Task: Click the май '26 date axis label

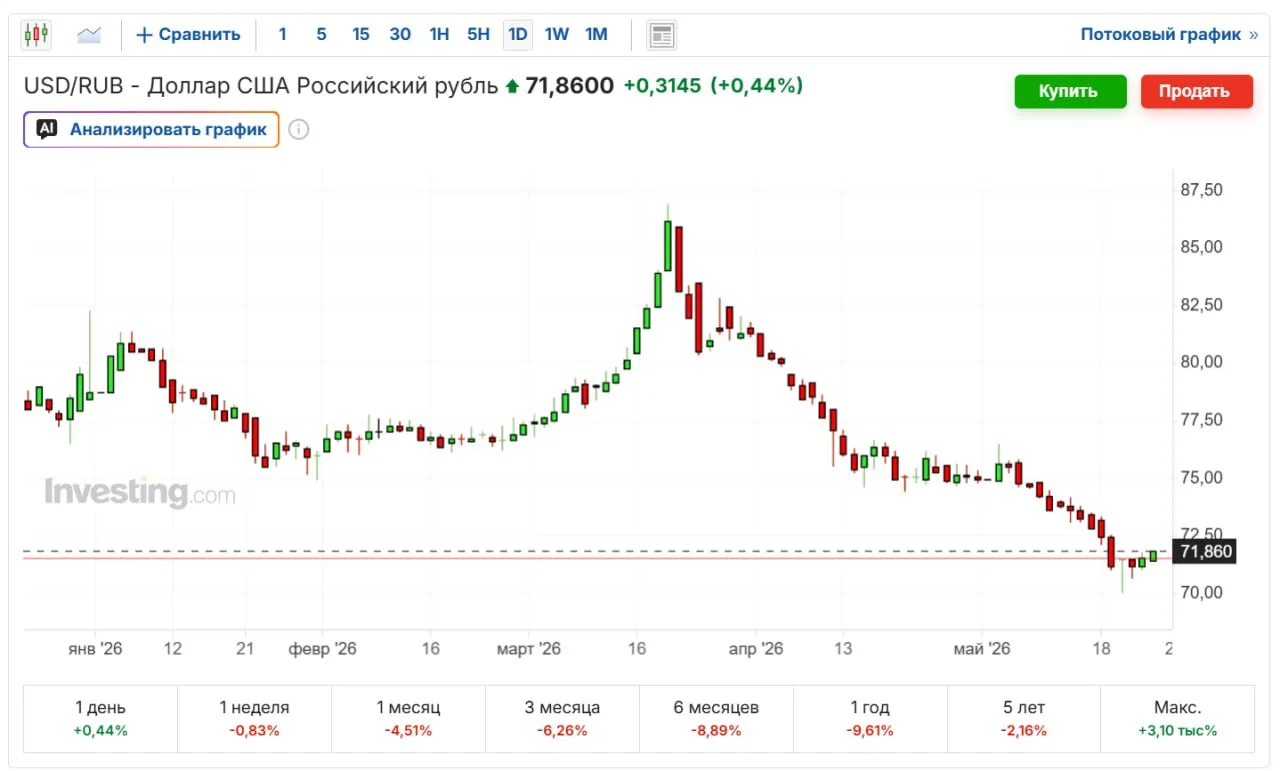Action: coord(982,649)
